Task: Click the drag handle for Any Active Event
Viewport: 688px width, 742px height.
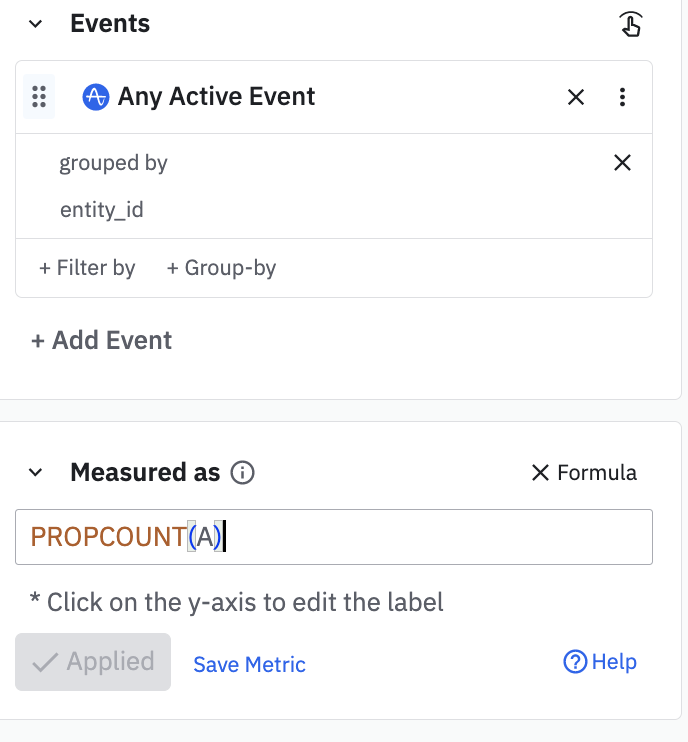Action: coord(39,97)
